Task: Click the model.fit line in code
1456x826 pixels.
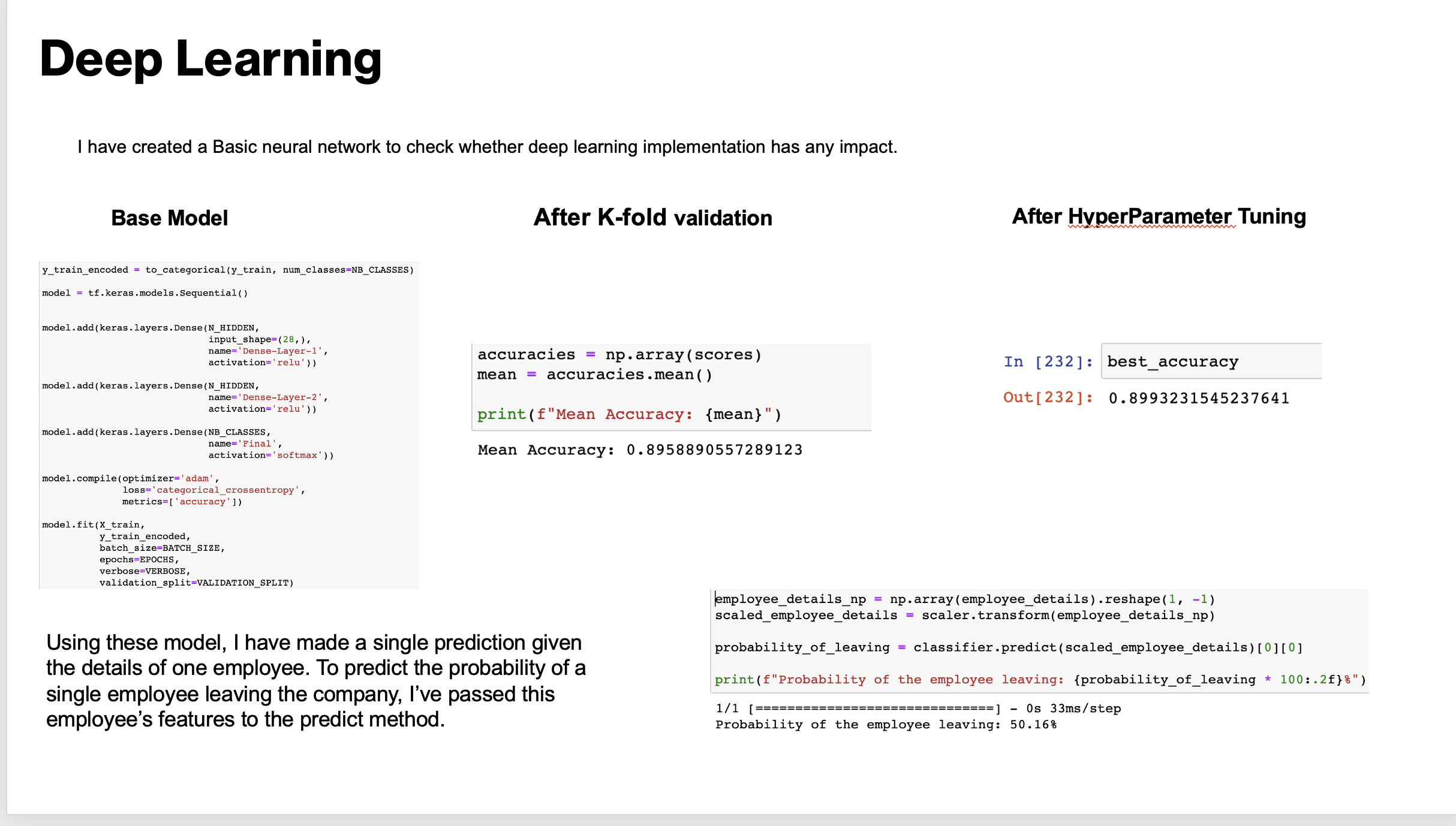Action: 94,524
